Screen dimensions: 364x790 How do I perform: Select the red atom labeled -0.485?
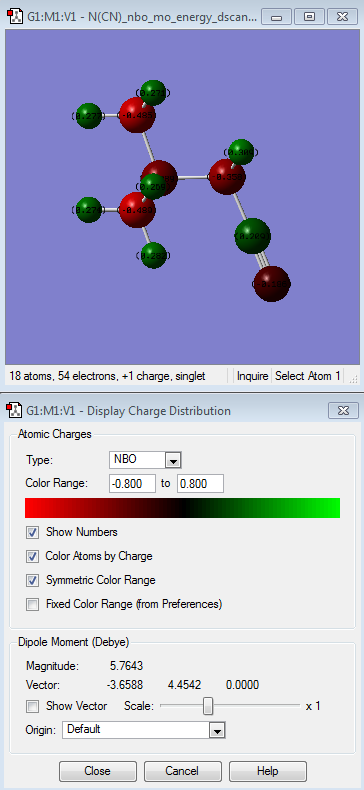(x=136, y=116)
